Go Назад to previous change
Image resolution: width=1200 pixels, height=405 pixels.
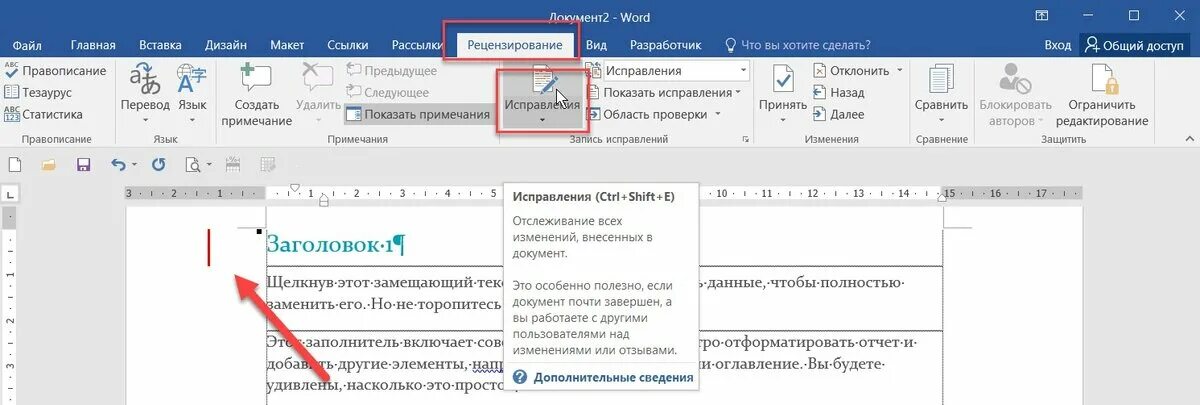pos(839,93)
